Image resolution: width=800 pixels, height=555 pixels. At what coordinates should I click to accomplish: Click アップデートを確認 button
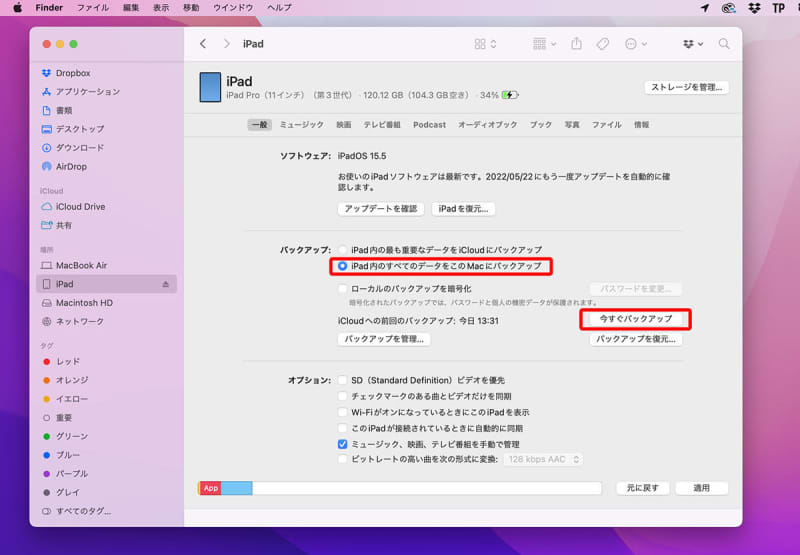click(381, 209)
